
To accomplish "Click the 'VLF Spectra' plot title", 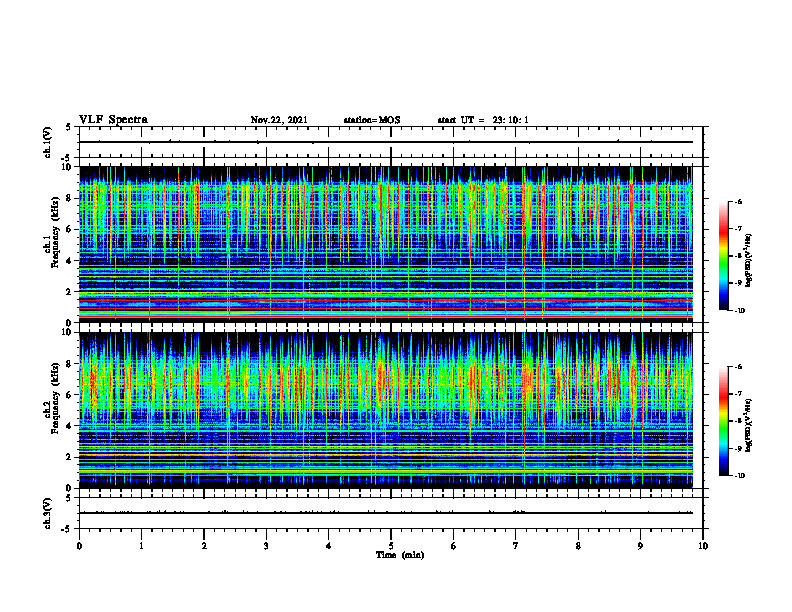I will (x=113, y=119).
